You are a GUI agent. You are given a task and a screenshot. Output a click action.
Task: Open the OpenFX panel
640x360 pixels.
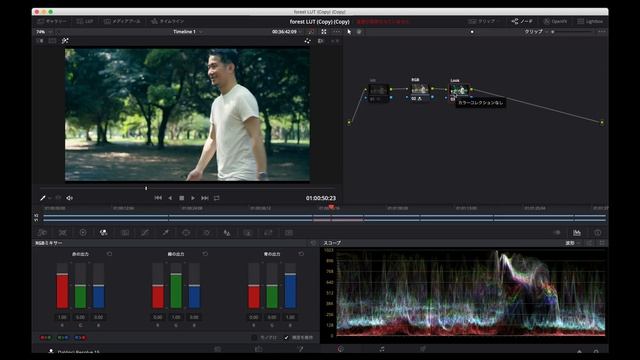pyautogui.click(x=555, y=21)
